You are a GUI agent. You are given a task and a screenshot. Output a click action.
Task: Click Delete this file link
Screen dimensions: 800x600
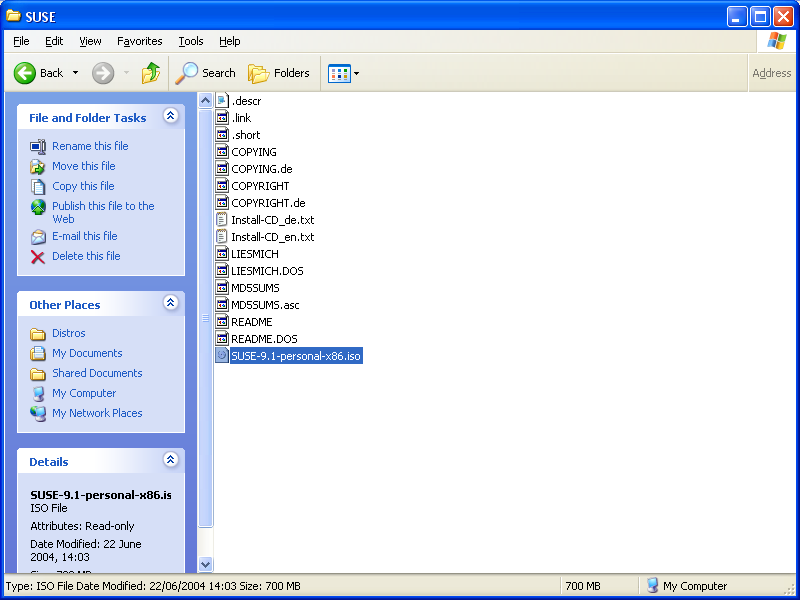point(86,256)
